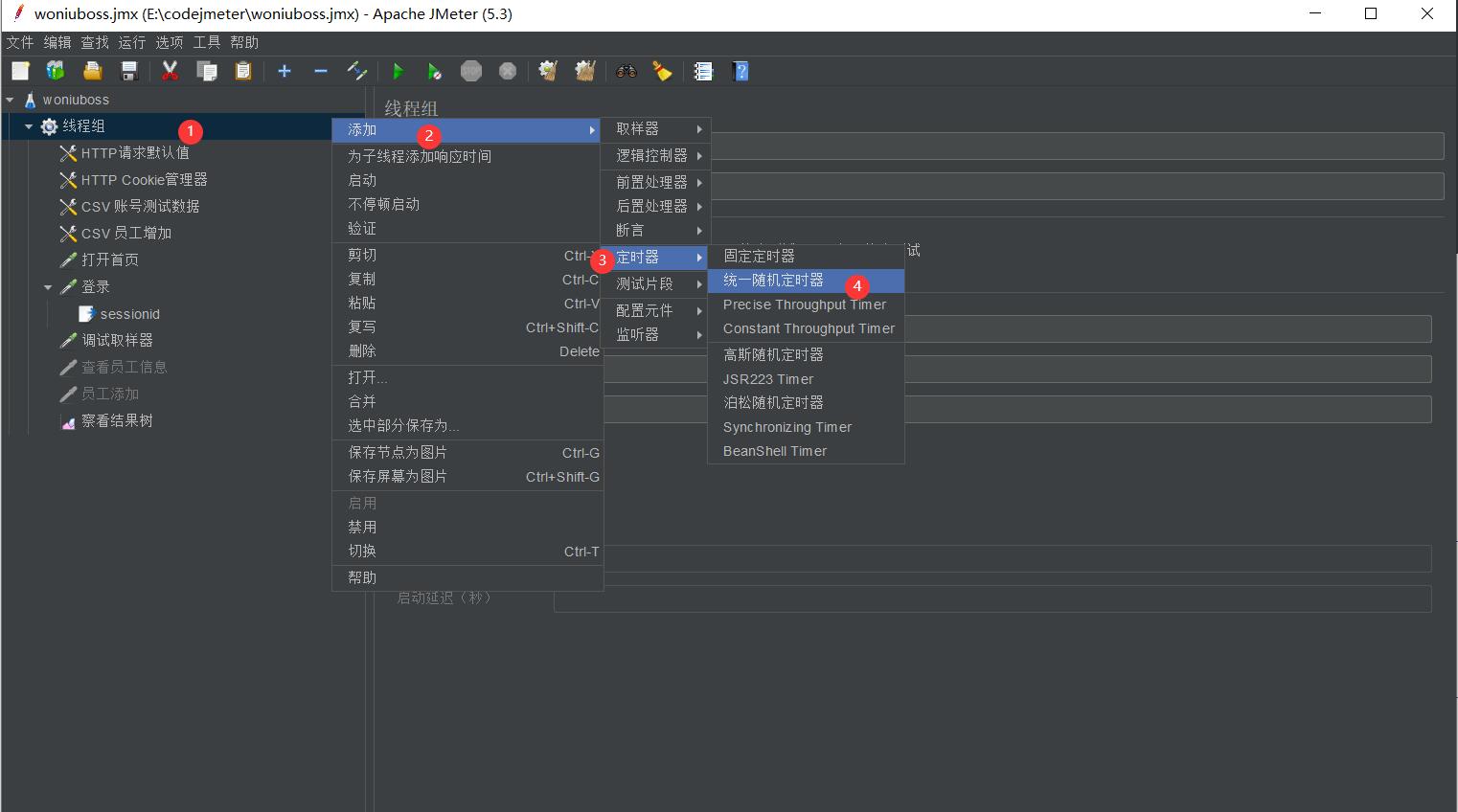Select CSV 员工增加 in the tree
Image resolution: width=1458 pixels, height=812 pixels.
click(x=125, y=234)
